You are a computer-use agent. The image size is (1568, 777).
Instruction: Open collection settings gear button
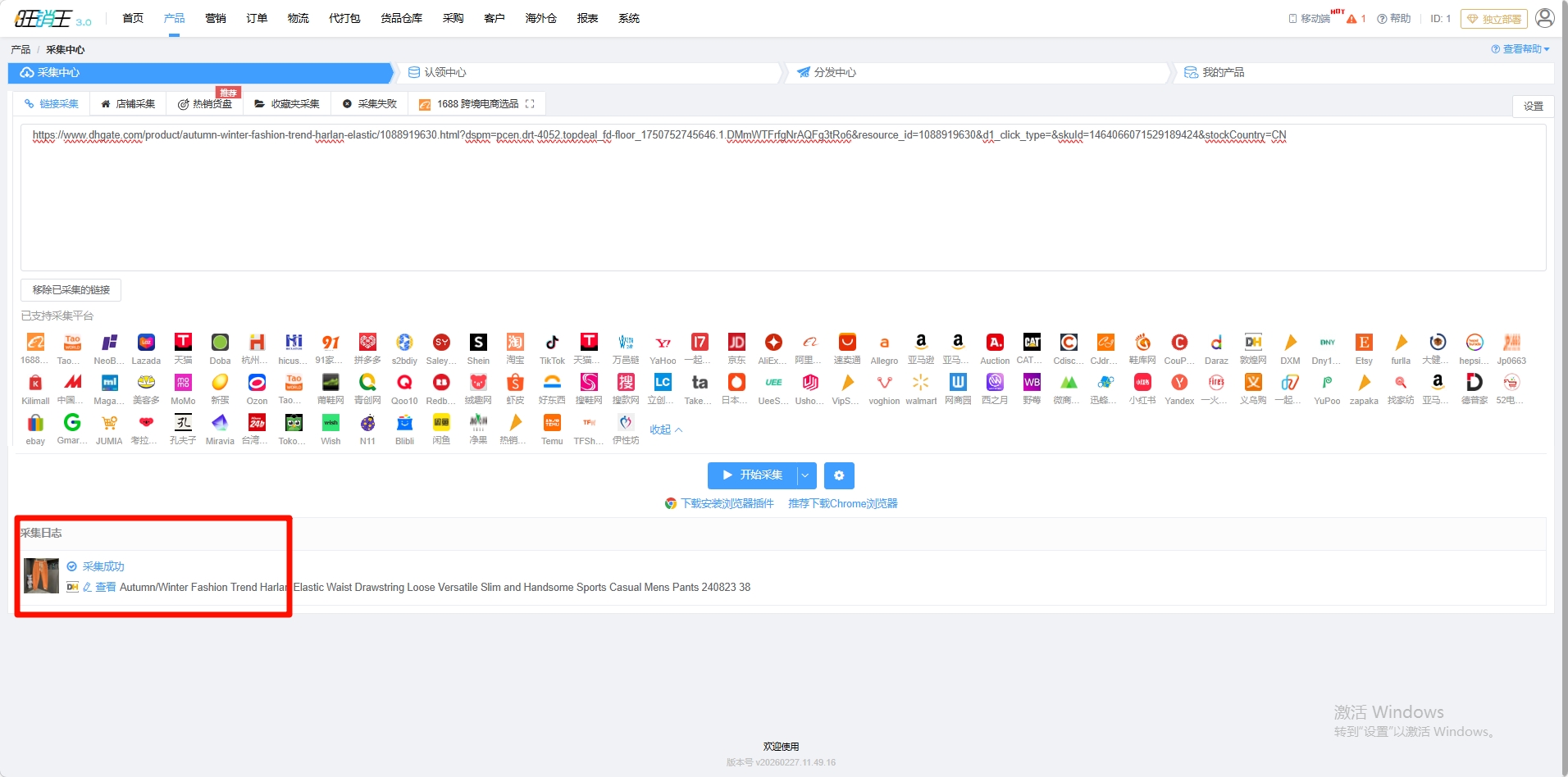[x=839, y=475]
